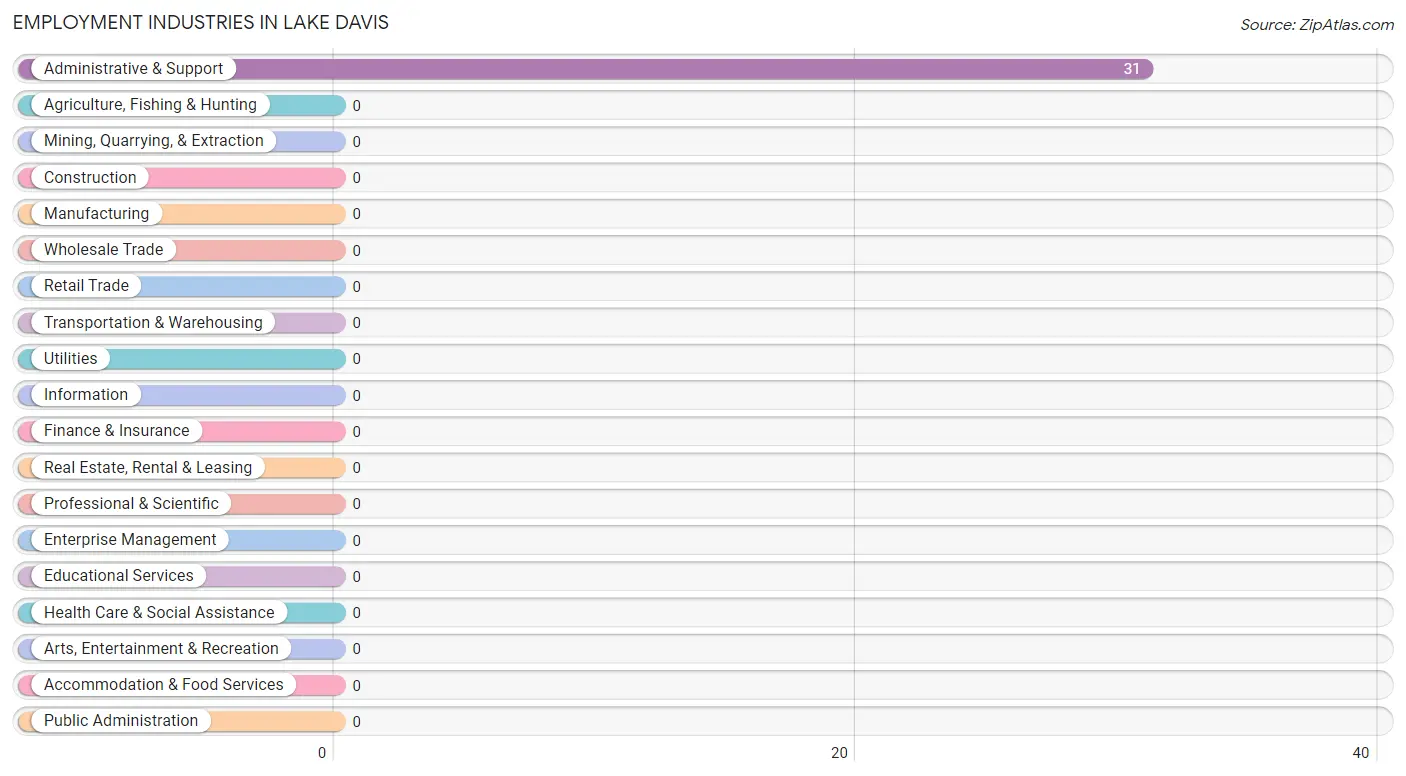This screenshot has height=776, width=1406.
Task: Click the Enterprise Management label
Action: [x=130, y=540]
